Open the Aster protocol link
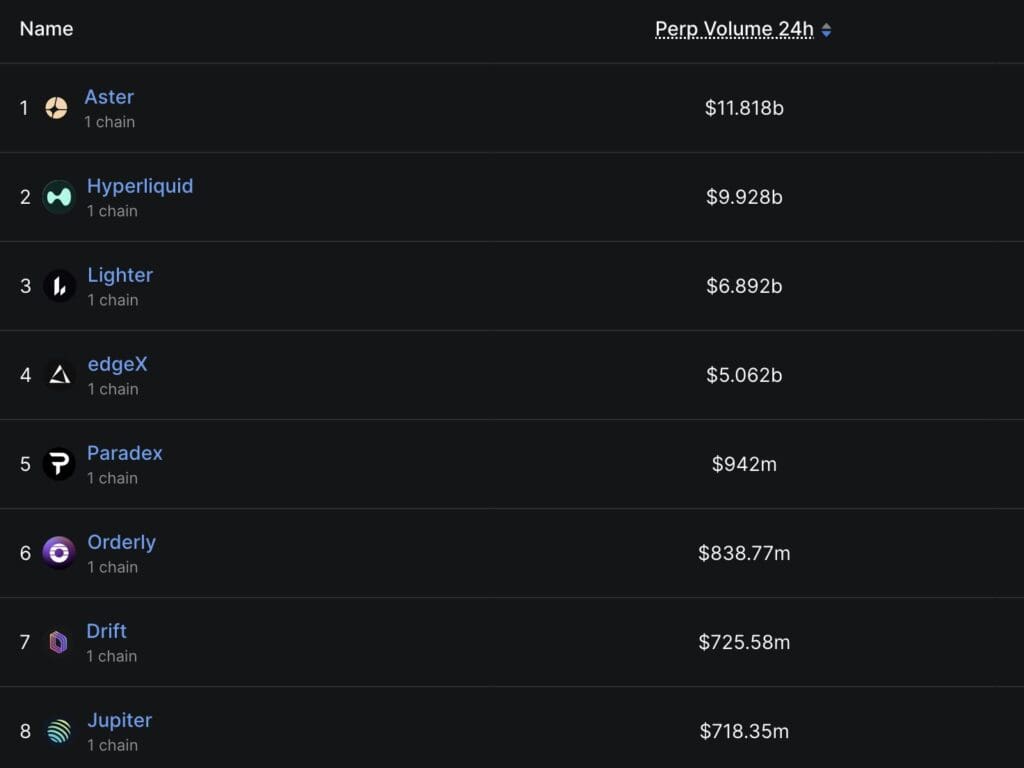 click(109, 97)
